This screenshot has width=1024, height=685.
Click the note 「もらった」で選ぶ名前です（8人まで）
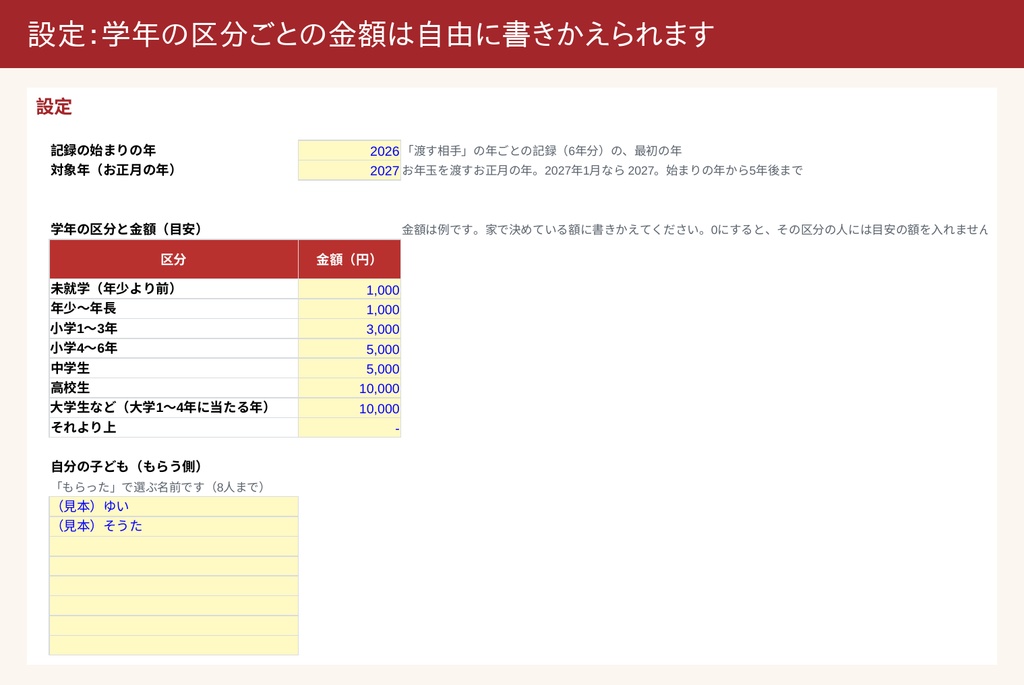click(x=160, y=487)
